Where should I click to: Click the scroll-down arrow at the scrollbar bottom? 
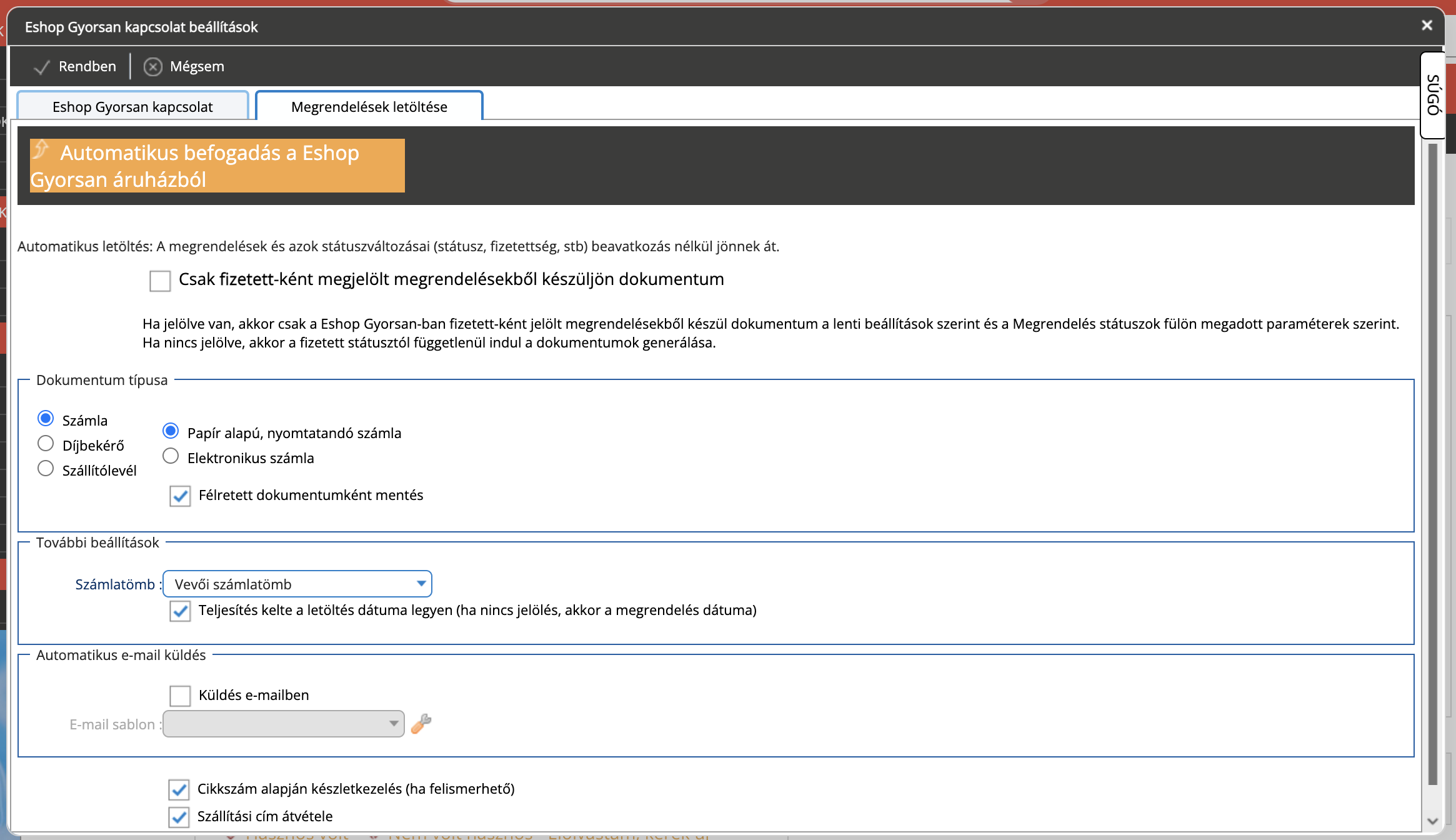tap(1433, 821)
